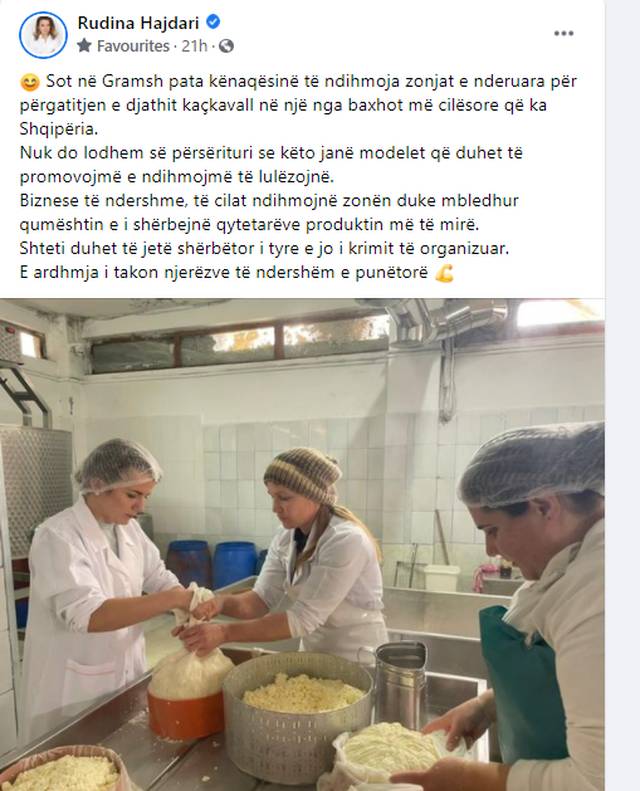Click the Favourites star icon
Image resolution: width=640 pixels, height=791 pixels.
[x=84, y=46]
